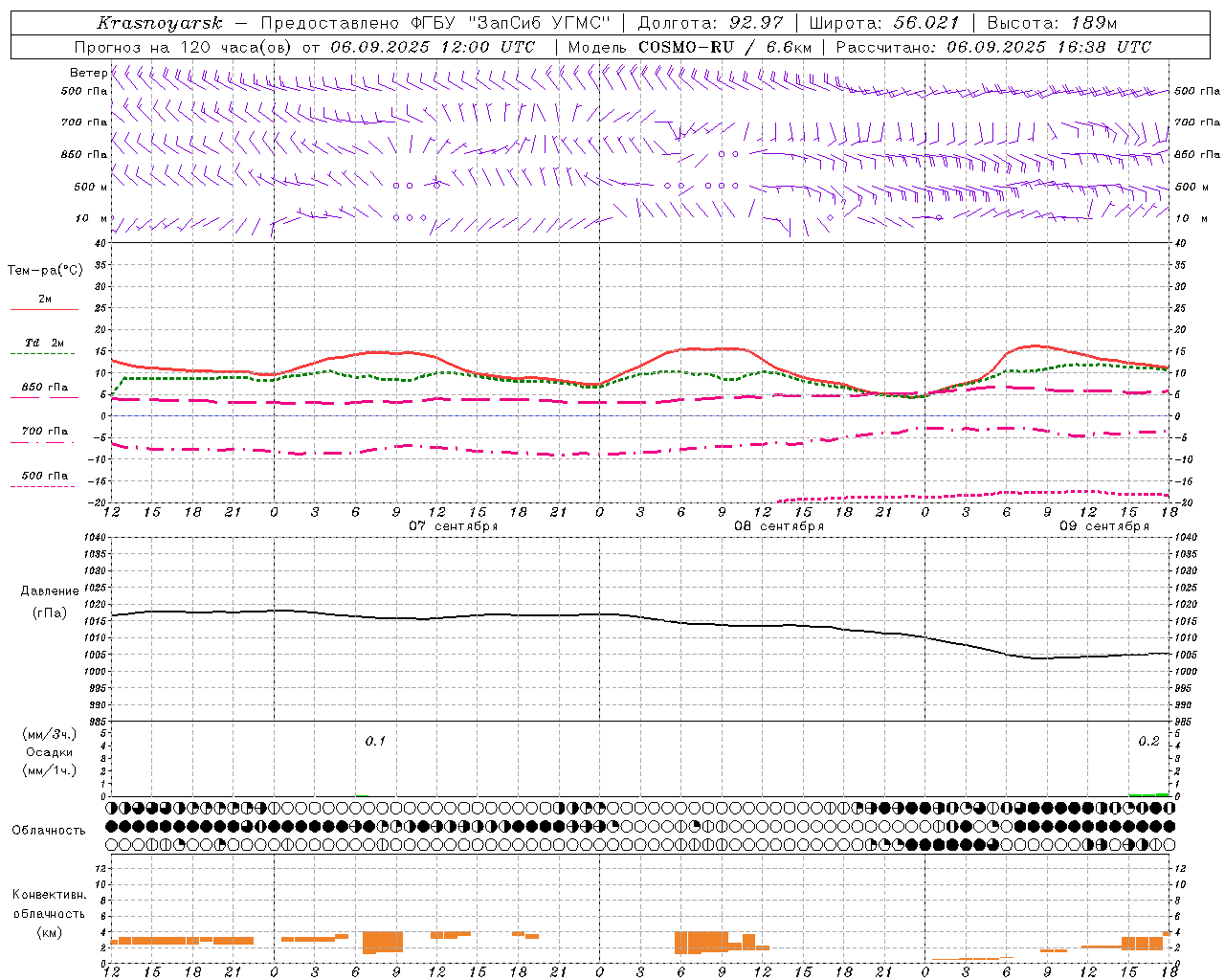The image size is (1225, 980).
Task: Click the left '500 гПа' wind level label
Action: (x=84, y=91)
